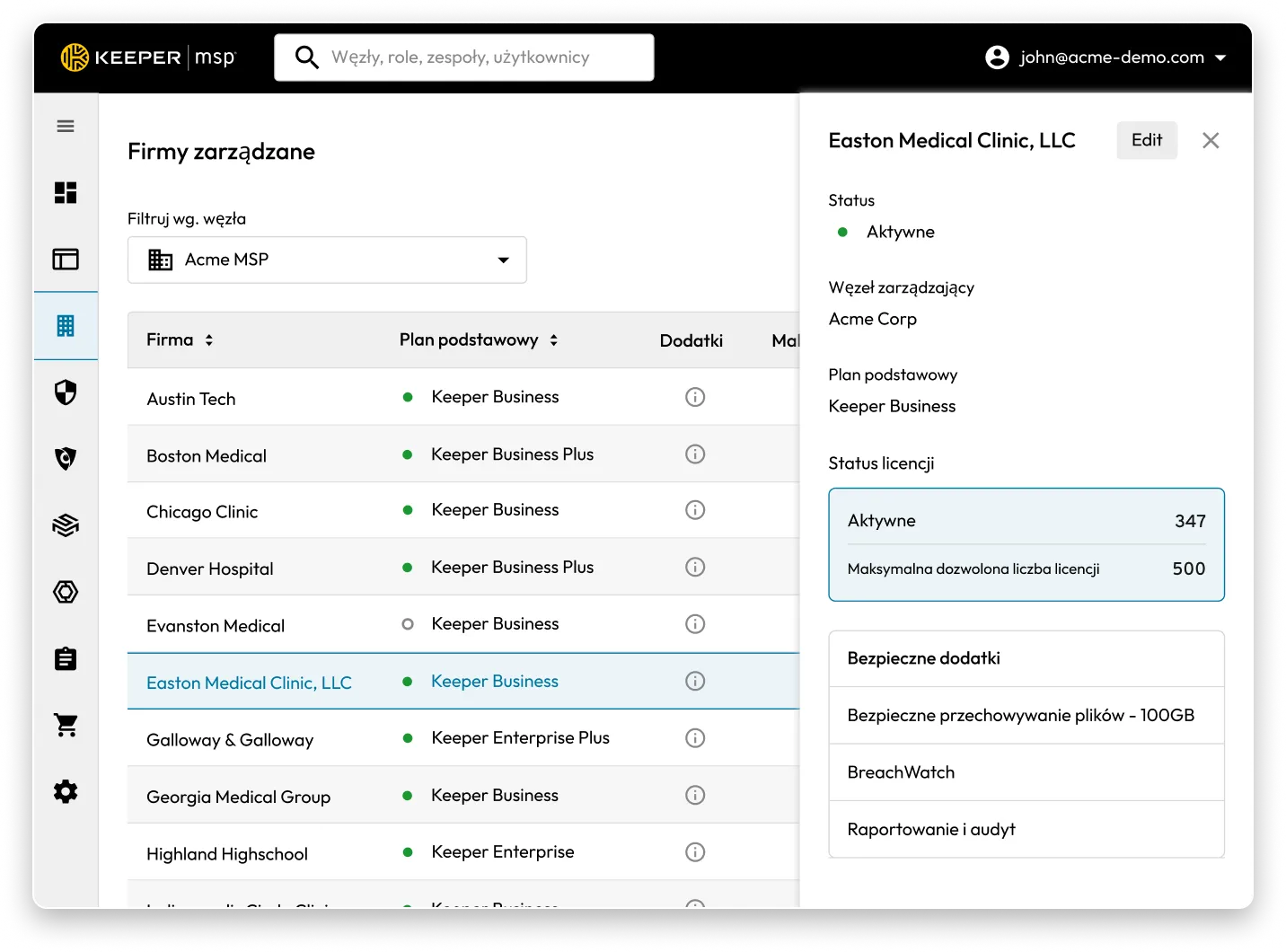Click the Easton Medical Clinic, LLC link
This screenshot has width=1286, height=952.
click(x=249, y=683)
